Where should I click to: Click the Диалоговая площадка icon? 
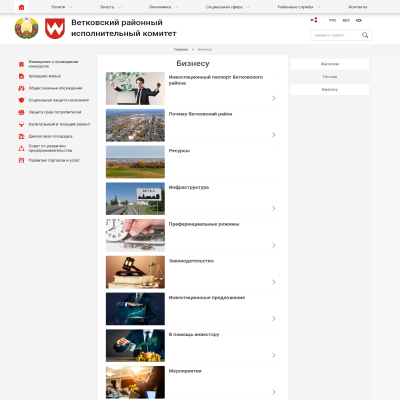tap(21, 136)
